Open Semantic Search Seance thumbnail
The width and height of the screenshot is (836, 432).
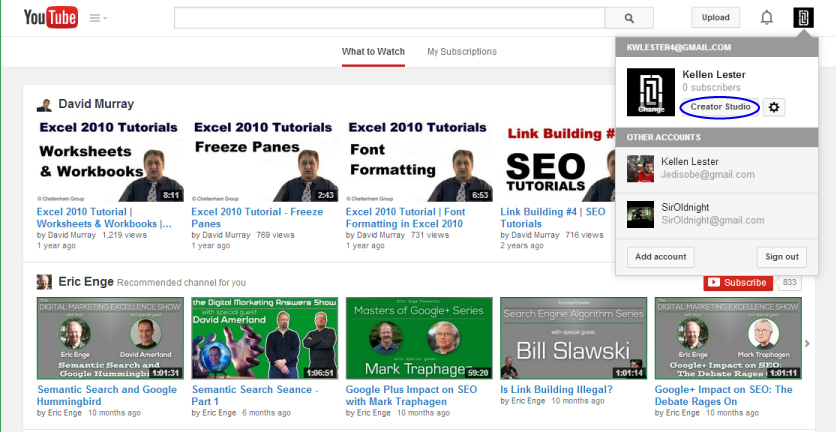264,338
